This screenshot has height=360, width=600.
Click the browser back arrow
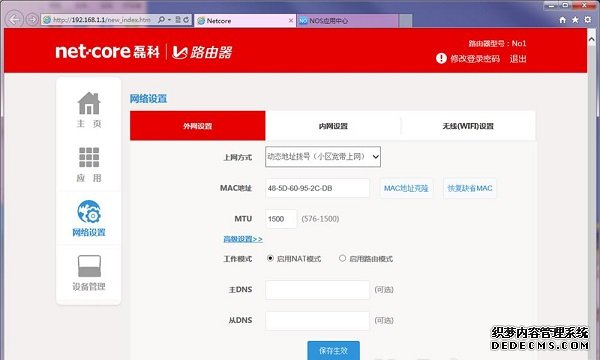point(15,20)
